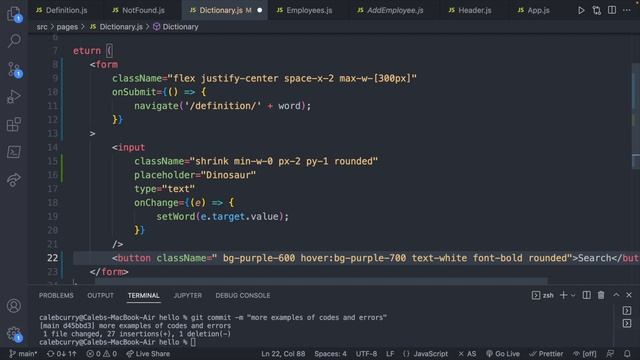Click the feedback icon in status bar
This screenshot has height=360, width=640.
610,353
